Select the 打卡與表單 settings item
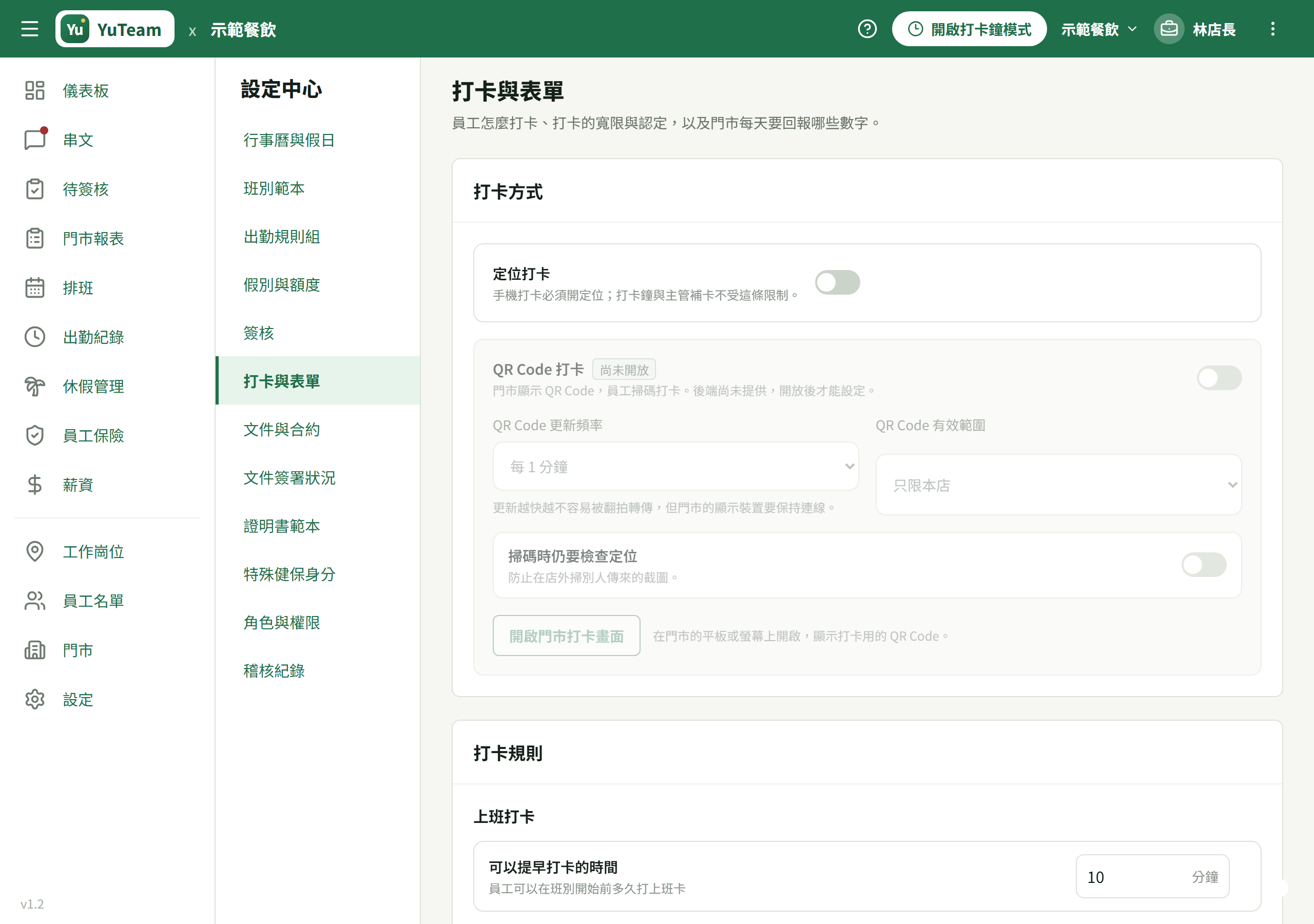 click(x=318, y=381)
